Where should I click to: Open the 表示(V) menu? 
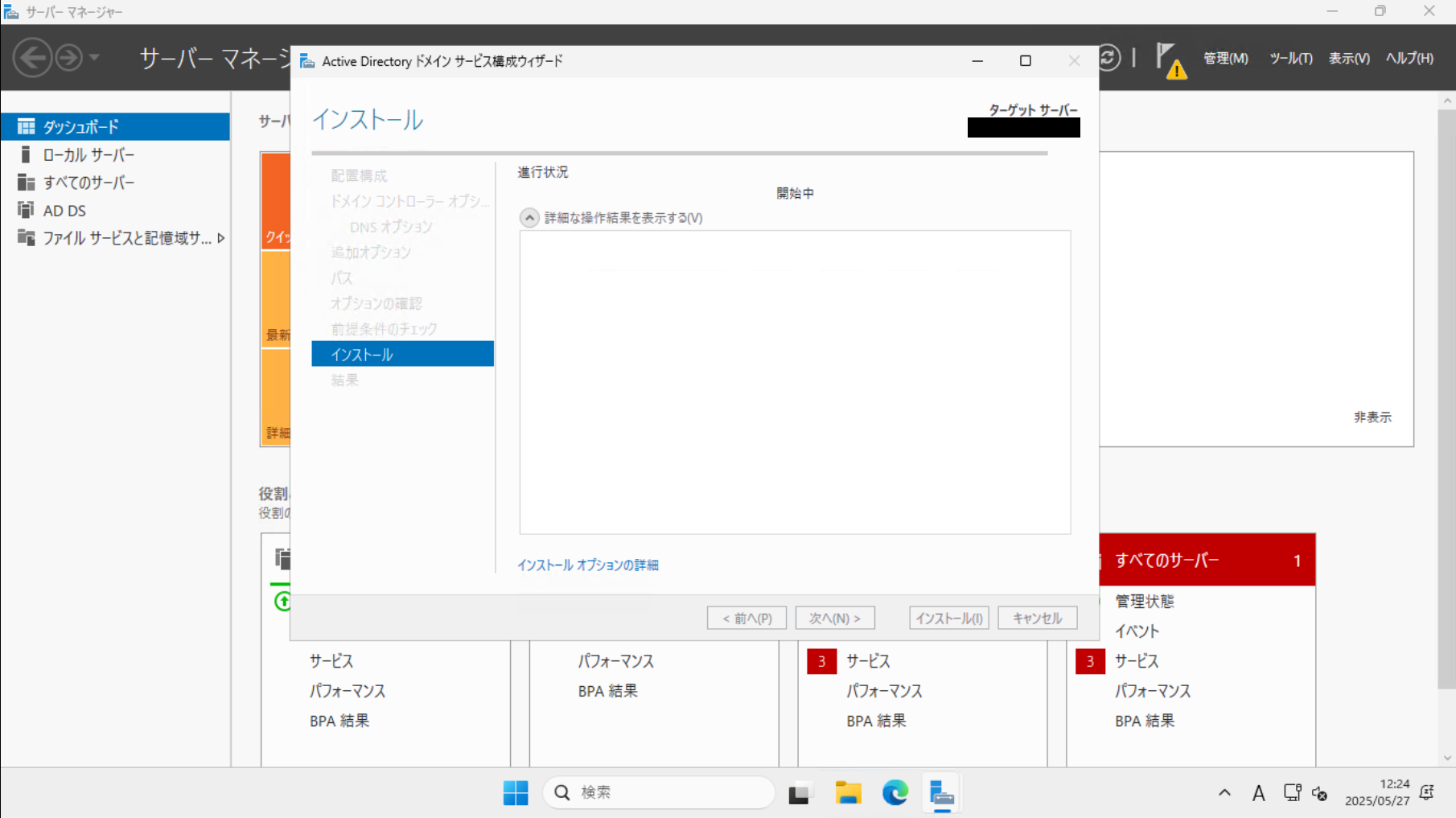pos(1349,58)
